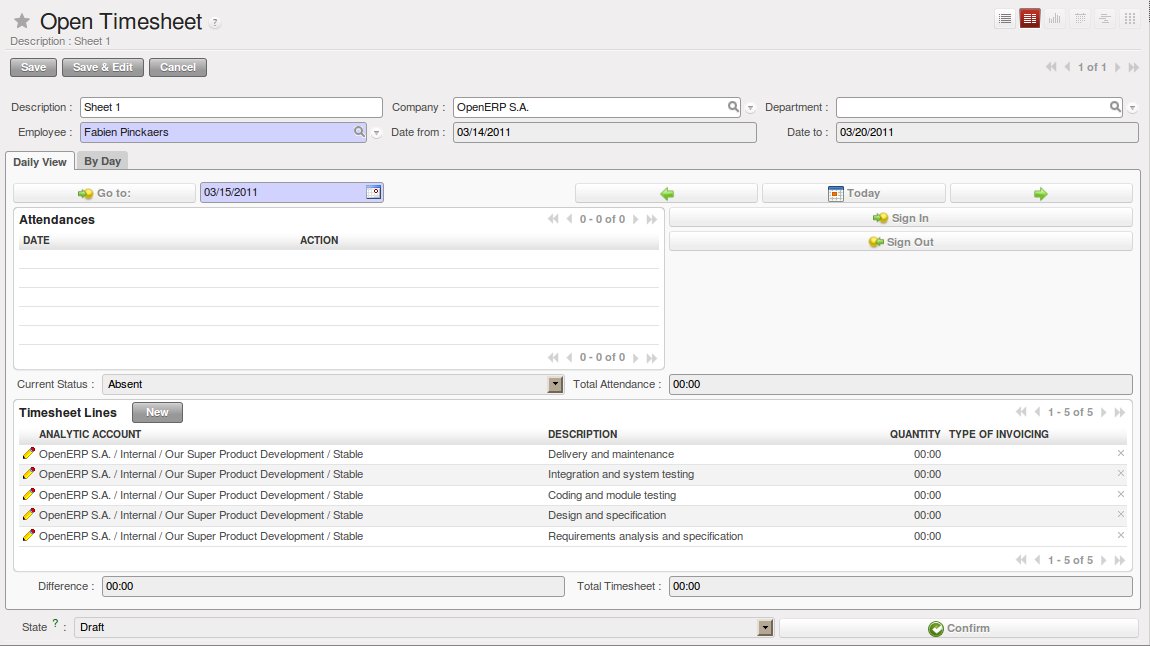1150x646 pixels.
Task: Open calendar picker for Go to date
Action: tap(373, 192)
